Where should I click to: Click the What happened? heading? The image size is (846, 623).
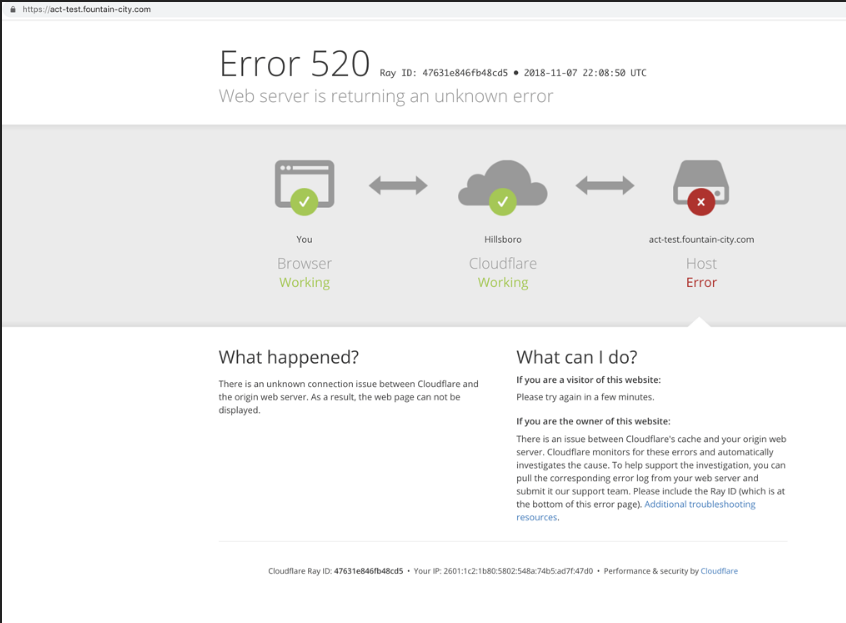pos(288,357)
